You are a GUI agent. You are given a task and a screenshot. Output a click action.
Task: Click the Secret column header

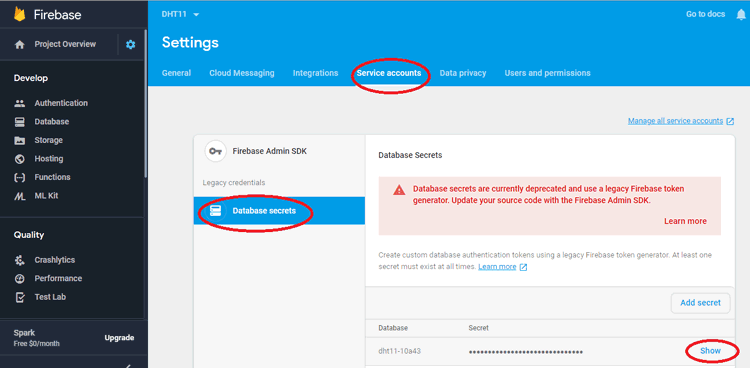[478, 328]
